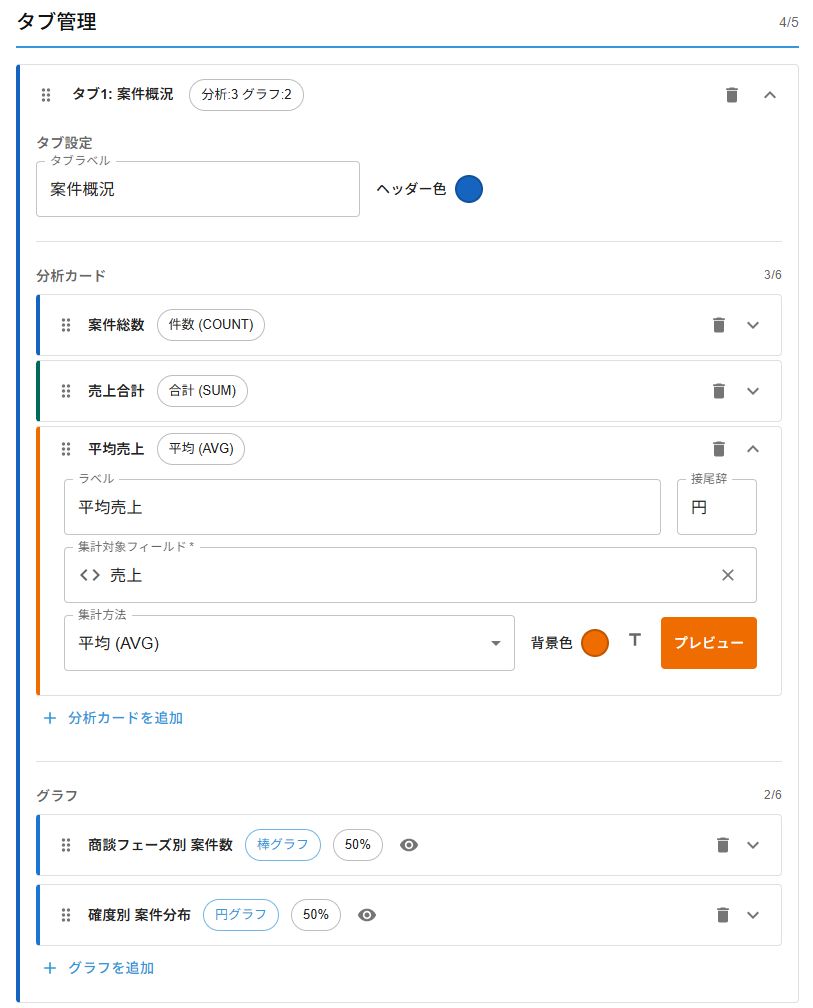Toggle visibility of 商談フェーズ別 案件数 graph
Image resolution: width=813 pixels, height=1008 pixels.
[409, 845]
